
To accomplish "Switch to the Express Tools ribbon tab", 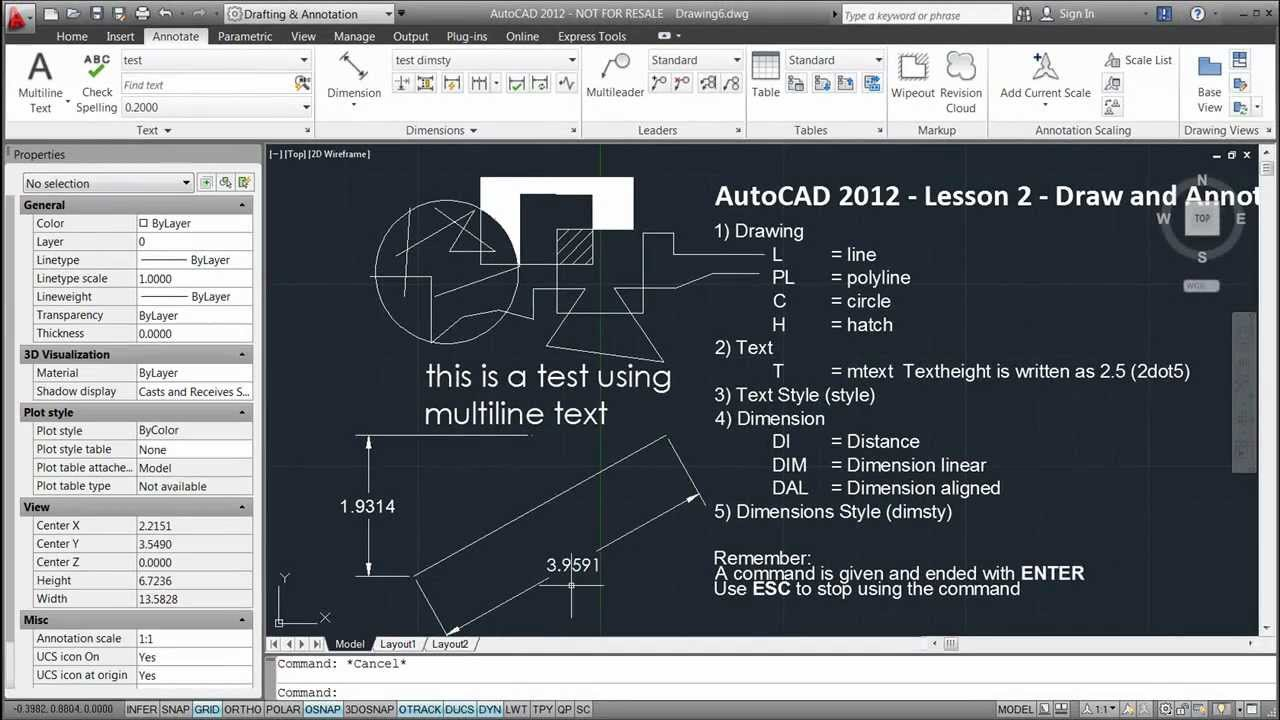I will (x=592, y=36).
